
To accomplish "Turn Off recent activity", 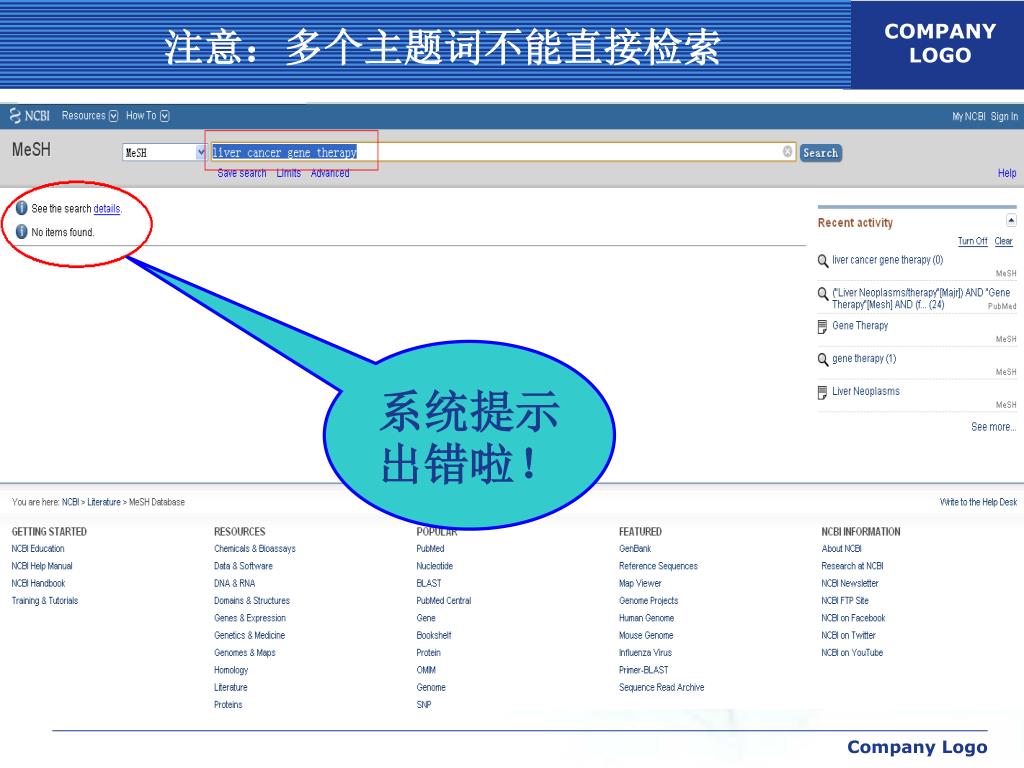I will tap(972, 241).
